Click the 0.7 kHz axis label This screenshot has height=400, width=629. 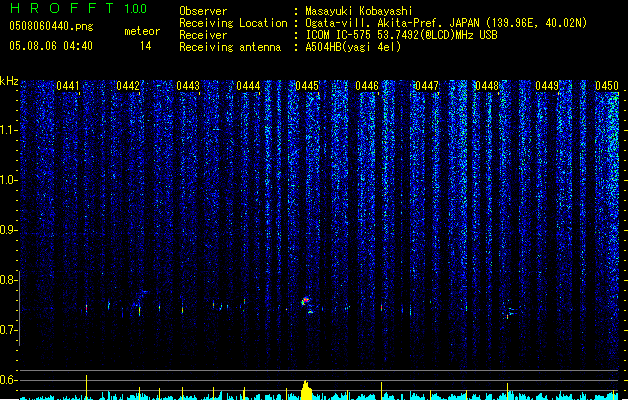coord(8,330)
